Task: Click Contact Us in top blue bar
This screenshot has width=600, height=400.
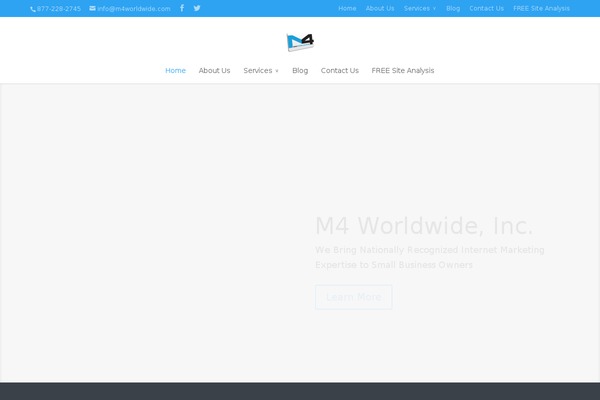Action: pyautogui.click(x=486, y=8)
